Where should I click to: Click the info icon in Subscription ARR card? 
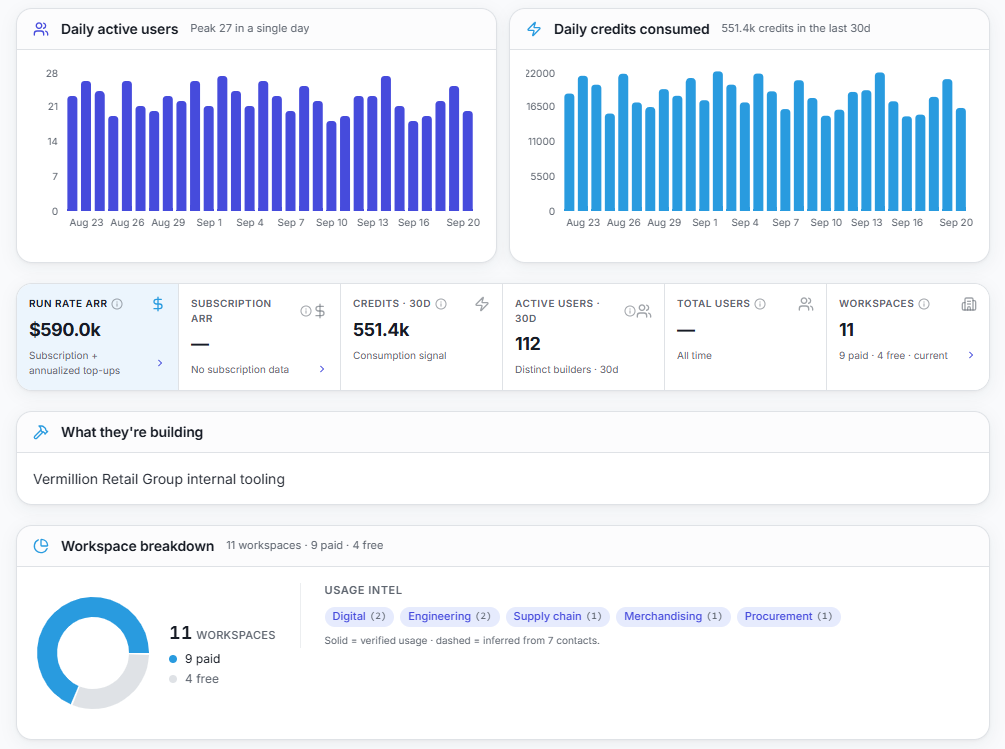pyautogui.click(x=306, y=311)
